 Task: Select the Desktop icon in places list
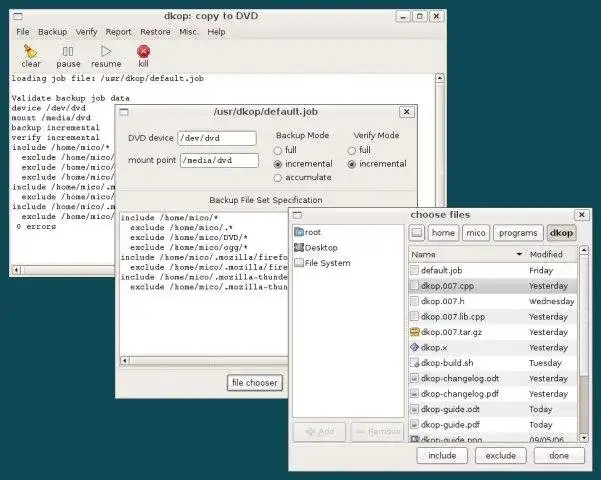(299, 247)
